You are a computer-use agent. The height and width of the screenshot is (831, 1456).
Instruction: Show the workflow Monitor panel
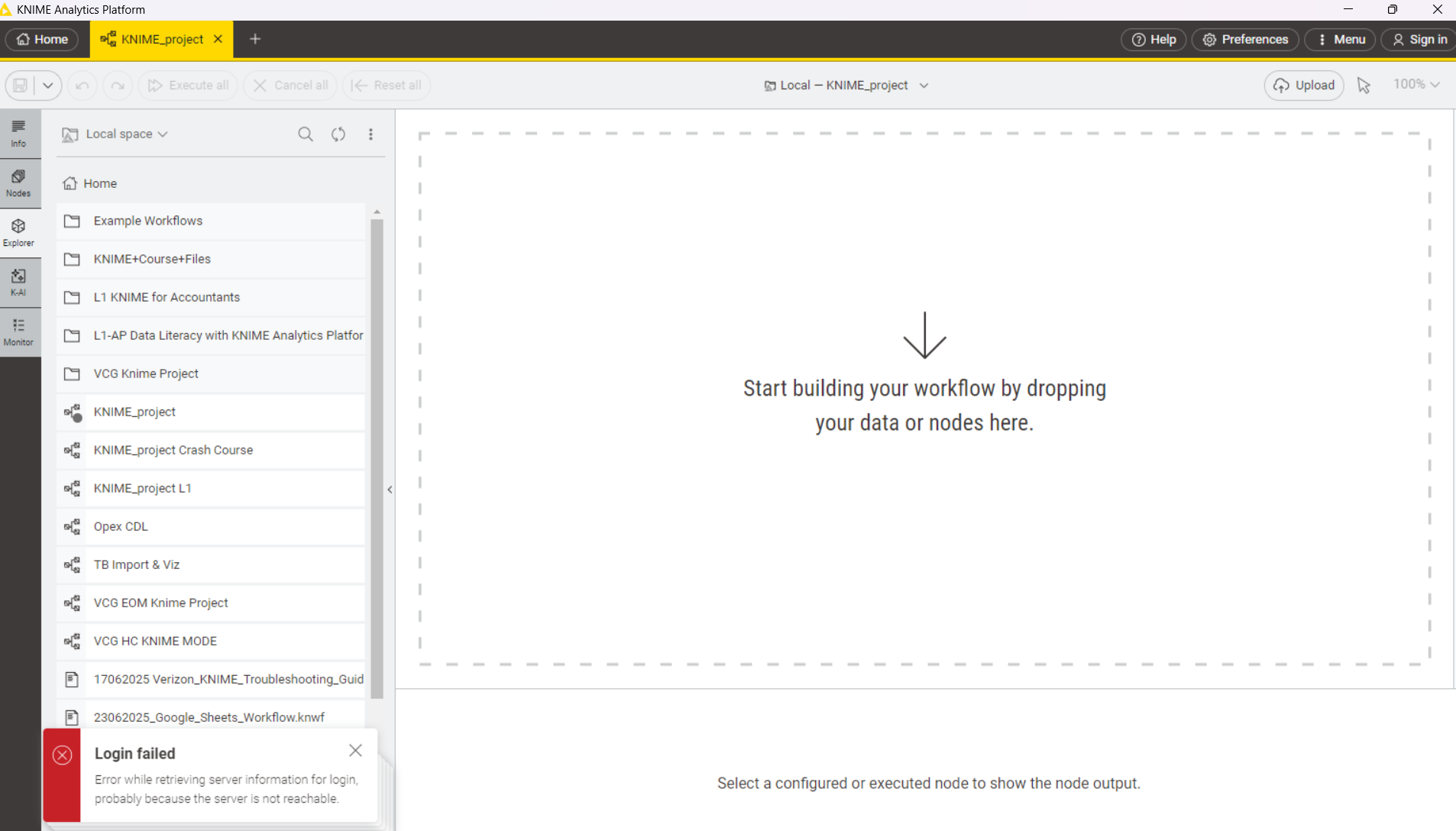coord(18,332)
